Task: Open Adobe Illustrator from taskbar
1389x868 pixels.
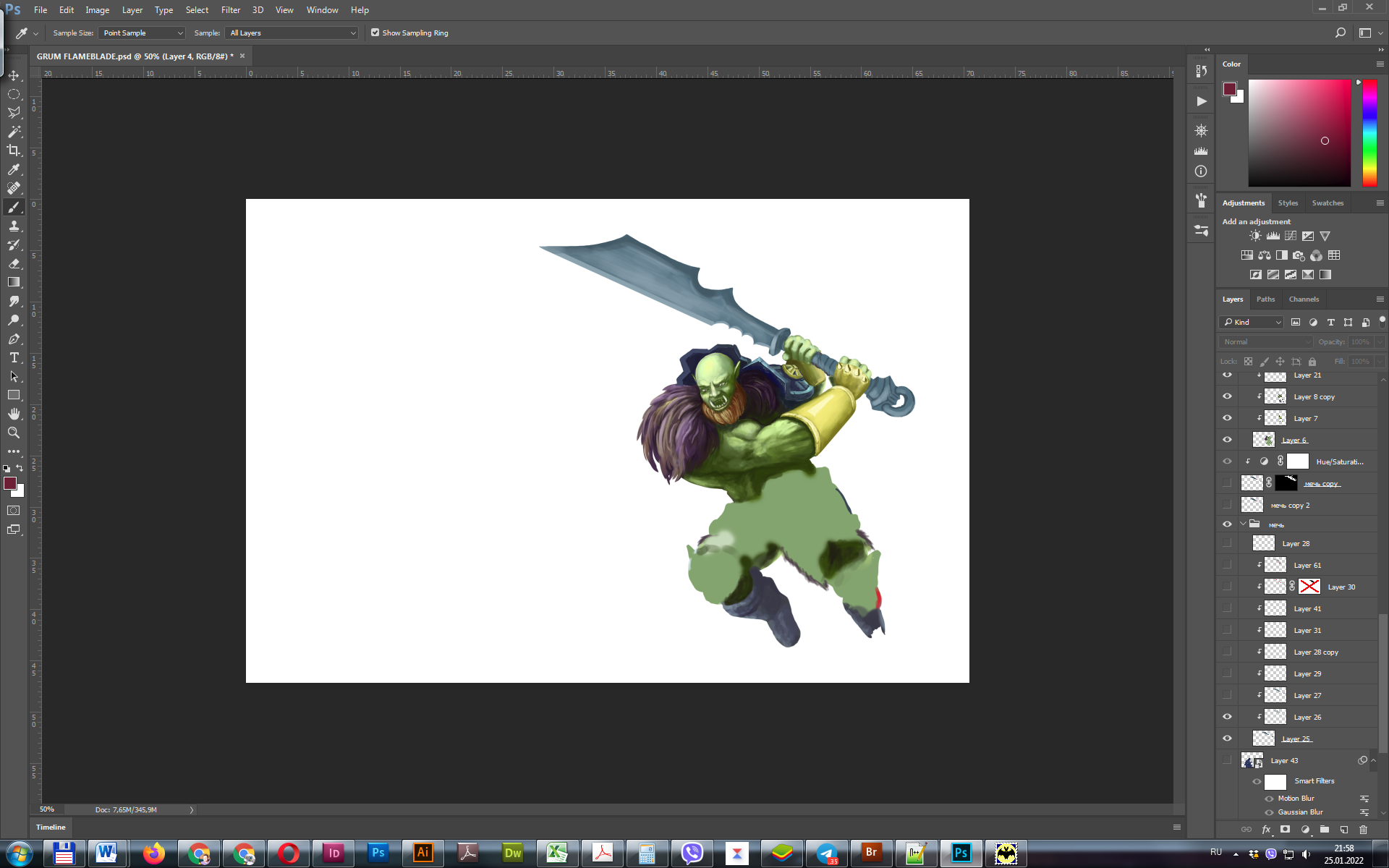Action: tap(423, 854)
